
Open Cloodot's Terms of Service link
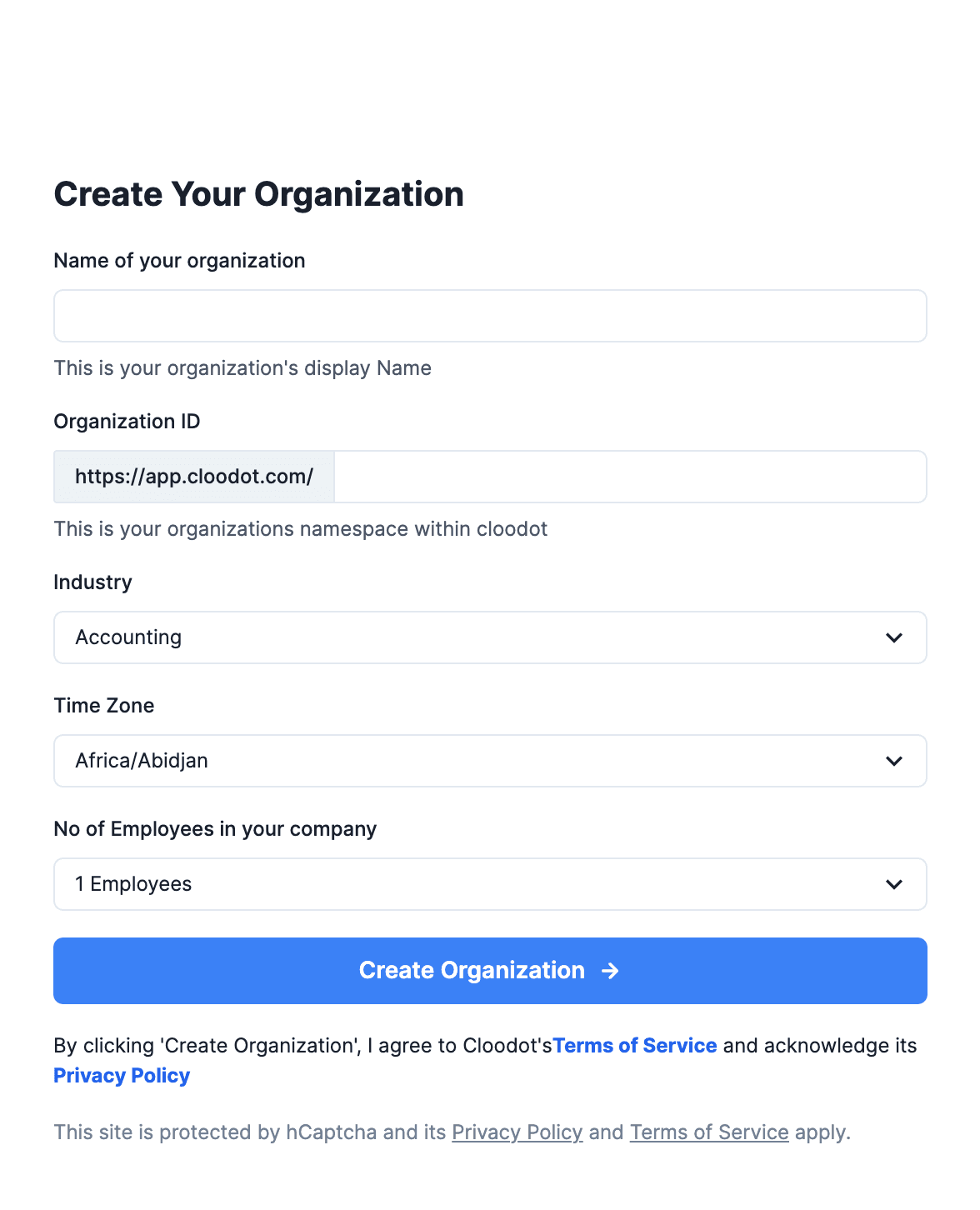(635, 1046)
